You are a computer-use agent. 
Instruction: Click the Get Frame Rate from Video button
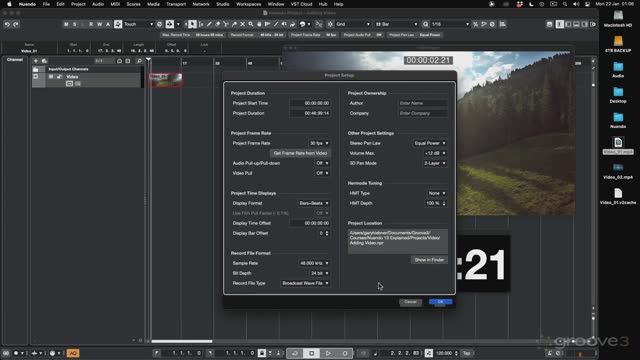(x=300, y=153)
